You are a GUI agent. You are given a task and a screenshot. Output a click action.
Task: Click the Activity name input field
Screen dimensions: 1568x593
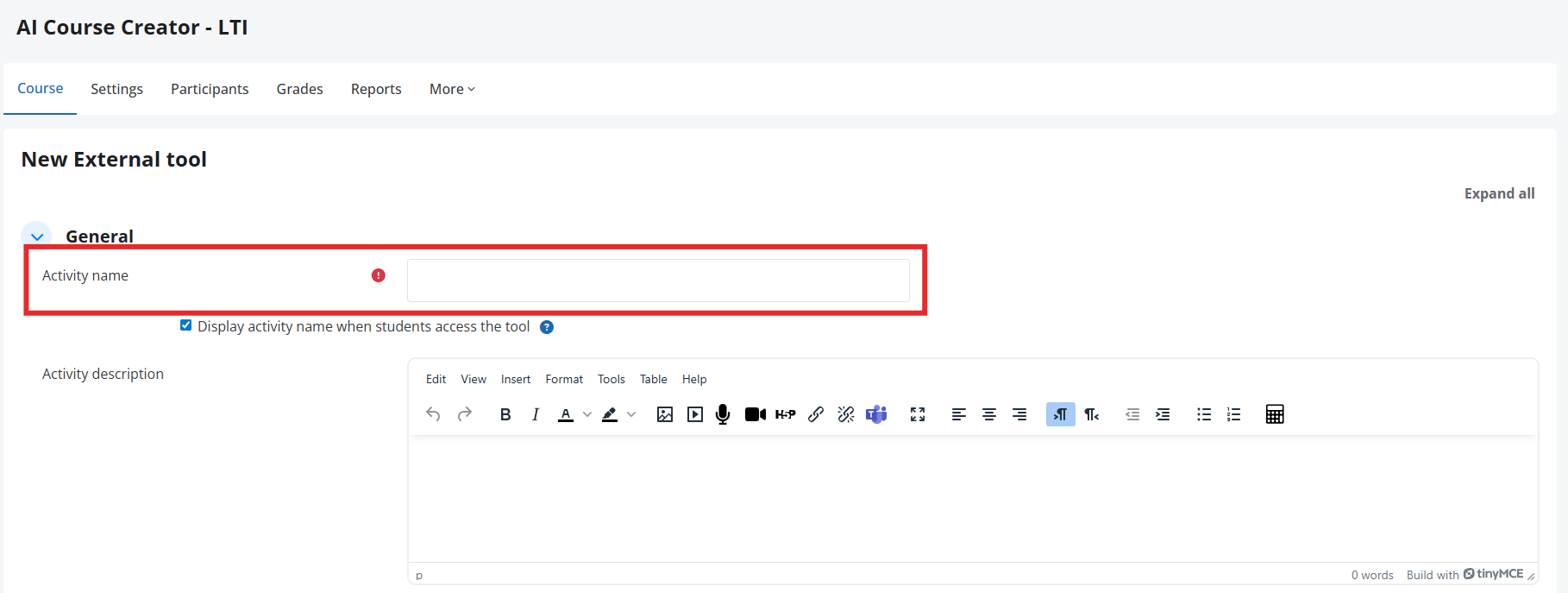tap(657, 281)
